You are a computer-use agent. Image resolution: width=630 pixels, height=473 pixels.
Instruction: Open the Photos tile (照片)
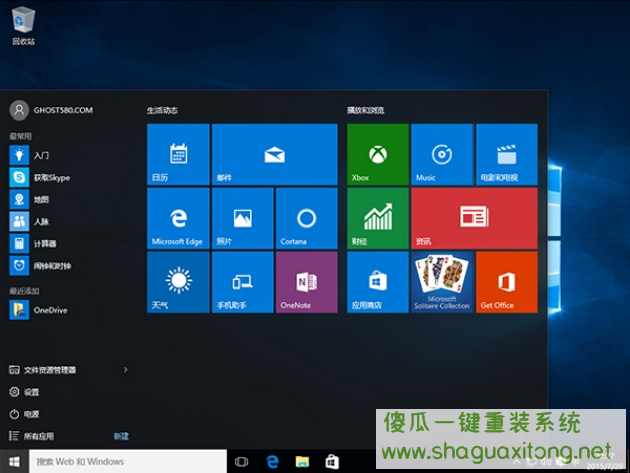click(x=242, y=218)
